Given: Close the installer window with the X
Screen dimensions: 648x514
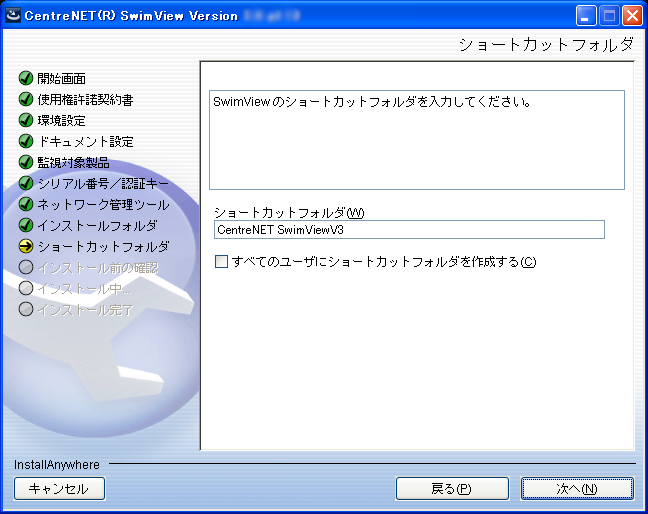Looking at the screenshot, I should (632, 16).
